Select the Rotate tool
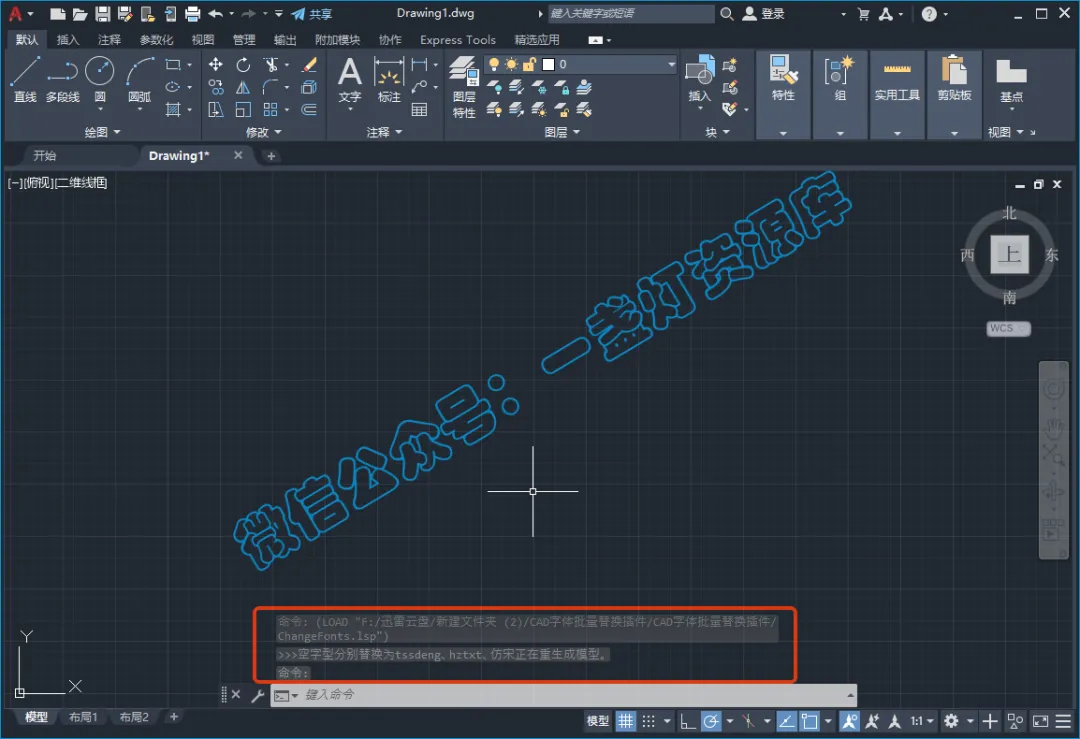Viewport: 1080px width, 739px height. [x=242, y=64]
